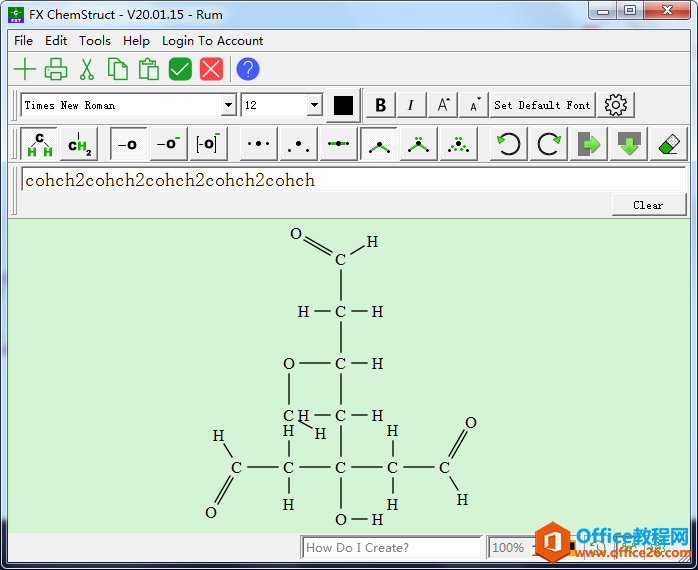The width and height of the screenshot is (698, 570).
Task: Select the straight three-dot layout icon
Action: coord(259,144)
